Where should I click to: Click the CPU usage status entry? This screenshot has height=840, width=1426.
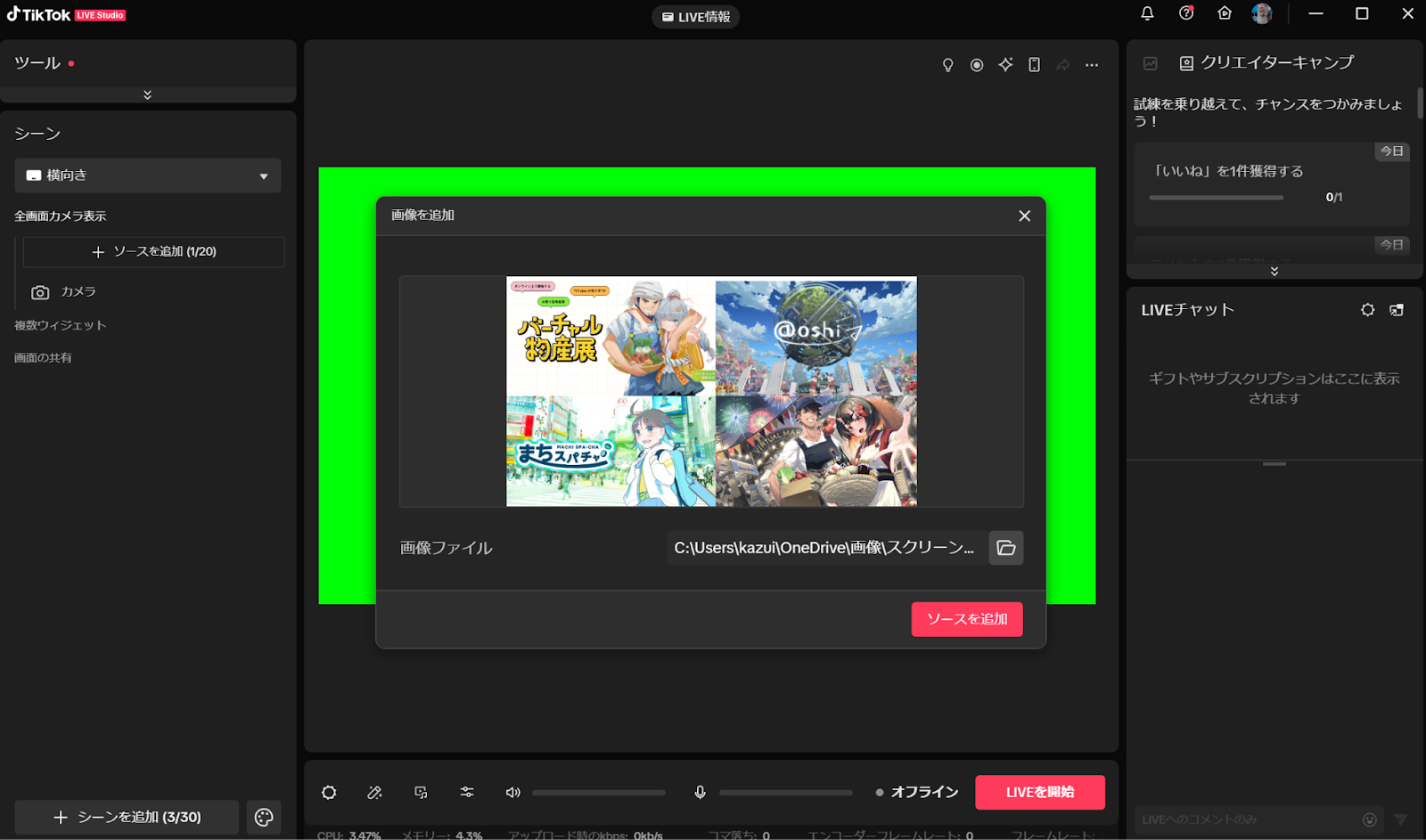[x=348, y=836]
